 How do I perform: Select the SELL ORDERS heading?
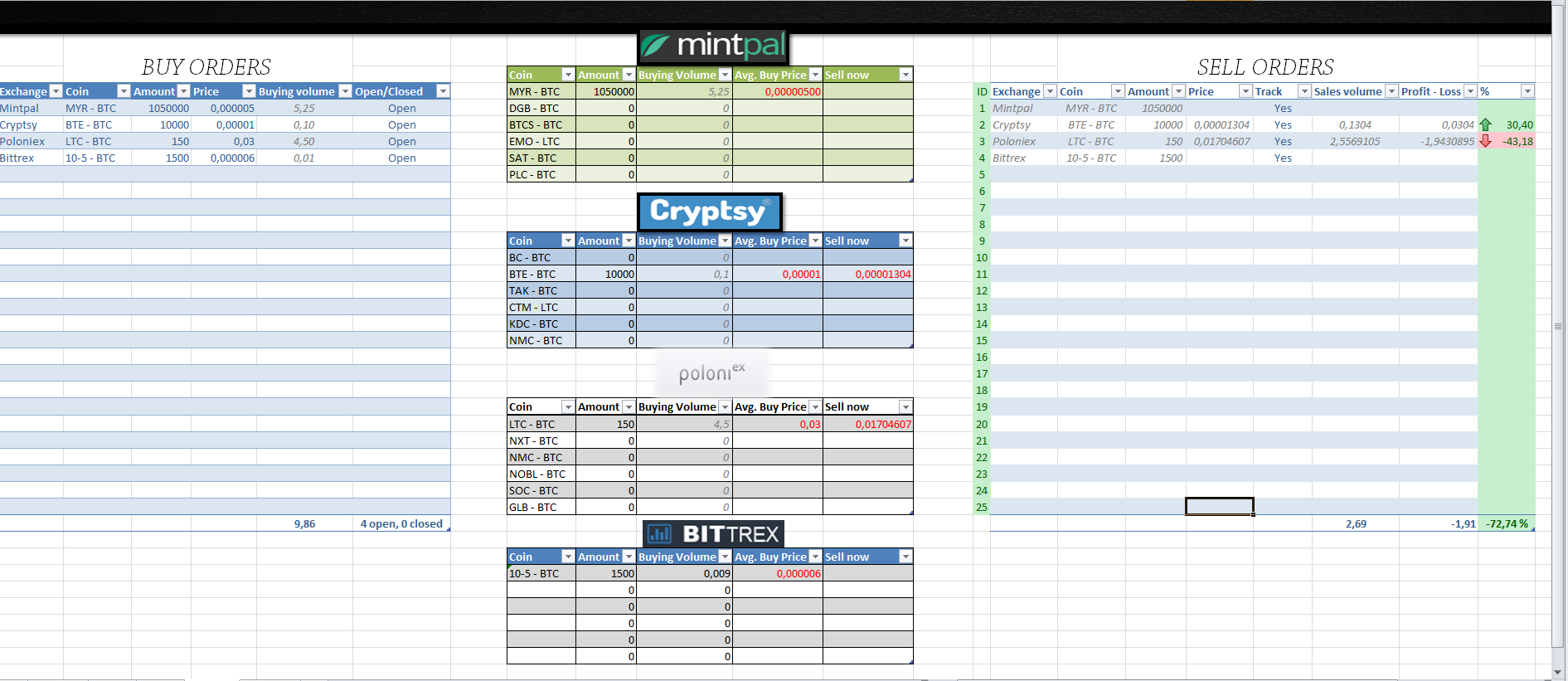1265,67
